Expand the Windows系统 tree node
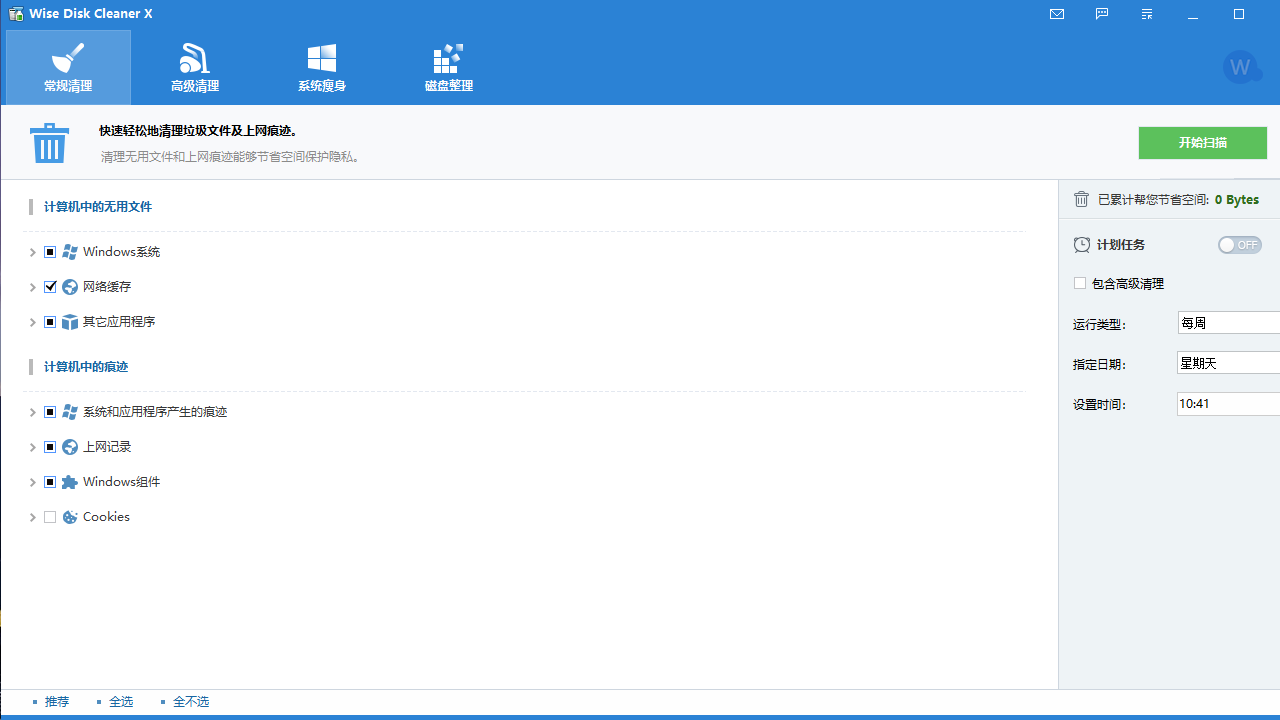This screenshot has height=720, width=1280. (x=33, y=253)
